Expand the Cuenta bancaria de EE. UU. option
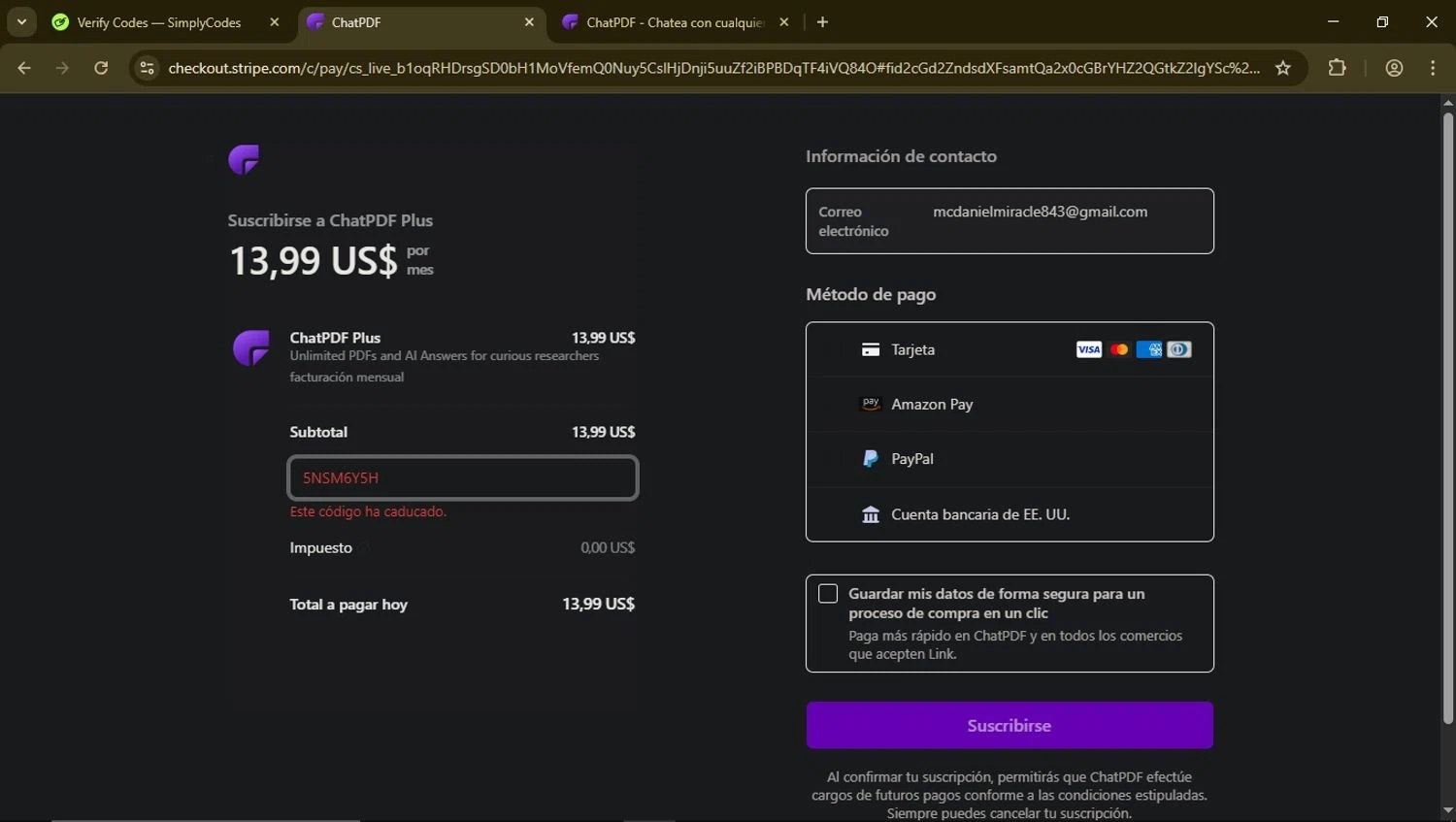Image resolution: width=1456 pixels, height=822 pixels. click(980, 514)
